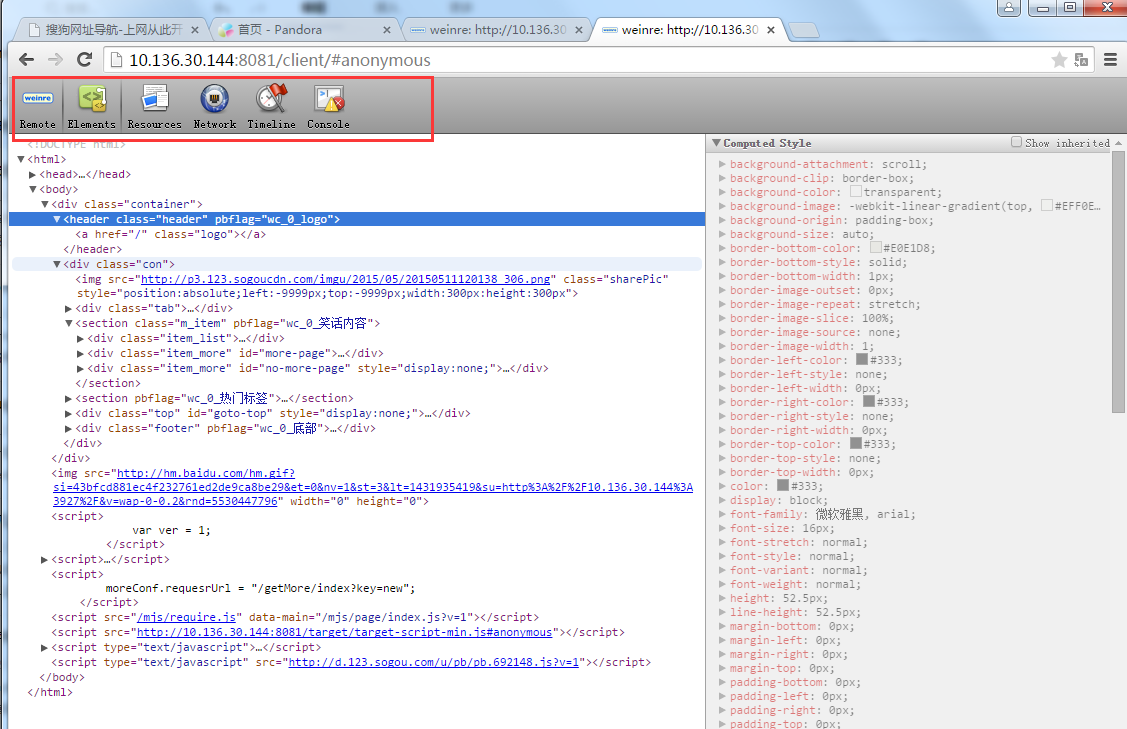
Task: Select the 'display: block' computed property
Action: (778, 500)
